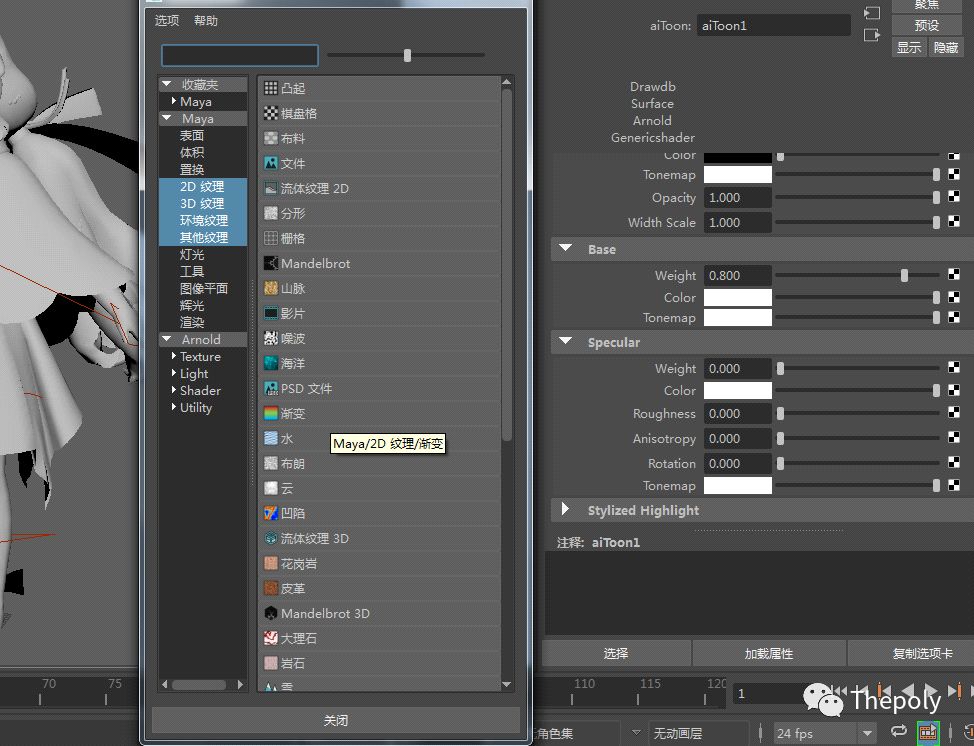Click Specular Color swatch
974x746 pixels.
coord(737,390)
